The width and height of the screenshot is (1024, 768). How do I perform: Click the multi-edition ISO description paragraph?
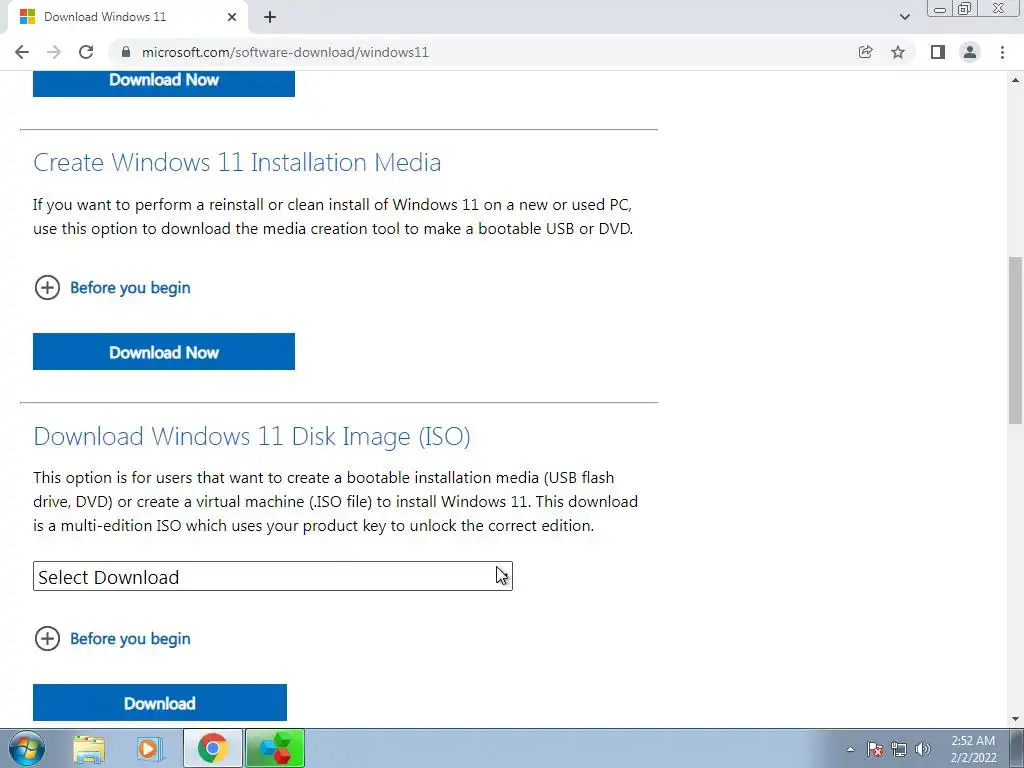coord(336,502)
